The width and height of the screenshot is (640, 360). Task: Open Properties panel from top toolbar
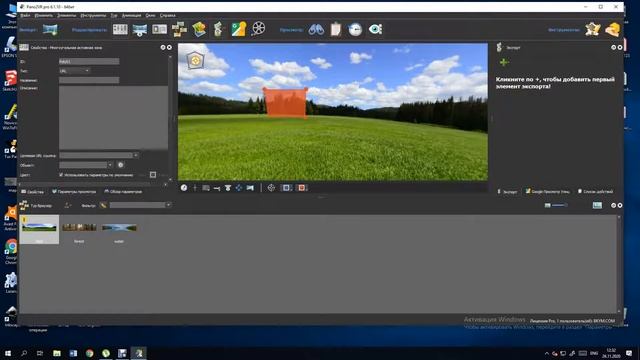pos(120,29)
